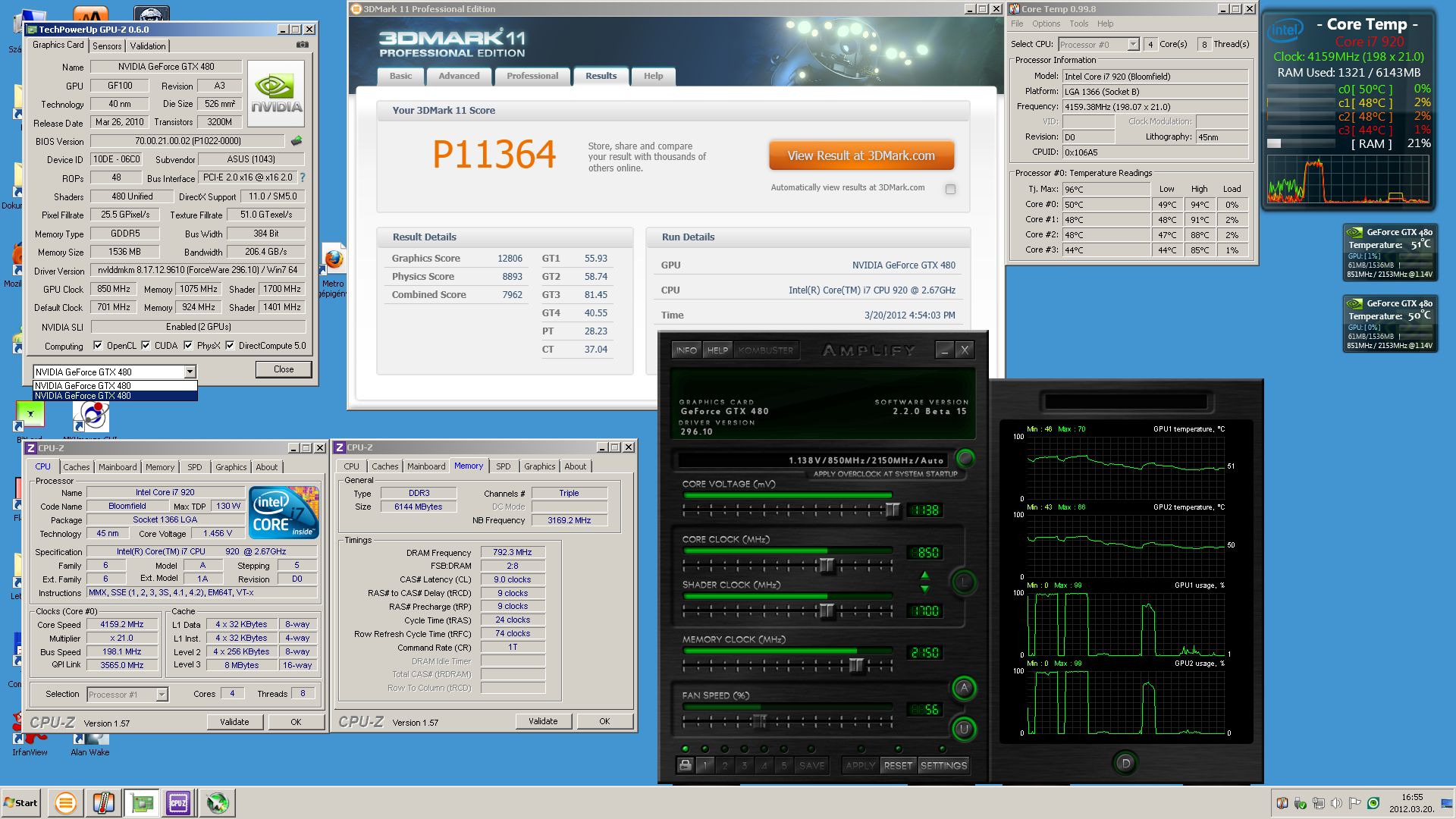
Task: Click the BIOS save icon in GPU-Z
Action: tap(297, 140)
